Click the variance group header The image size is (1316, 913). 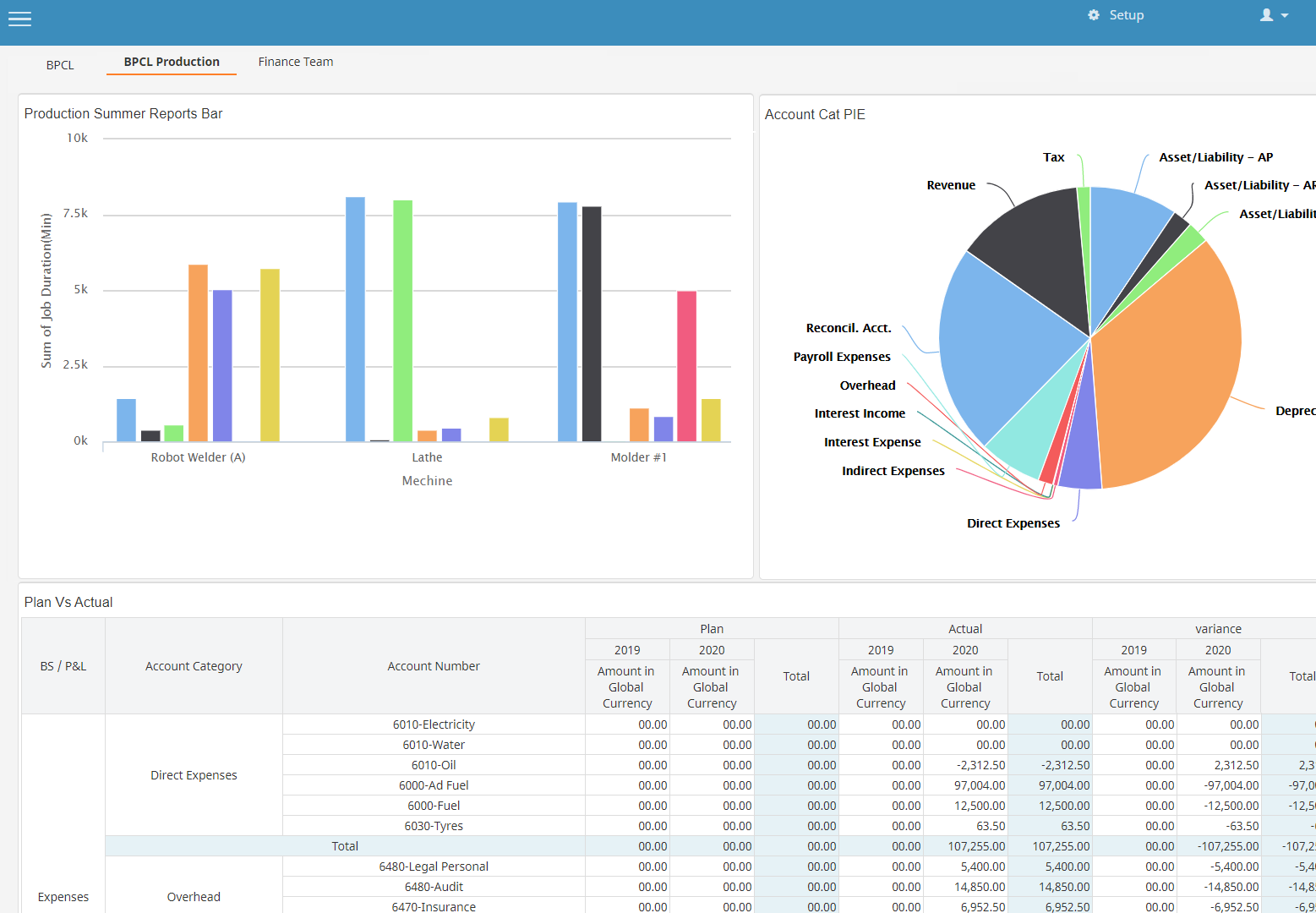(1218, 629)
